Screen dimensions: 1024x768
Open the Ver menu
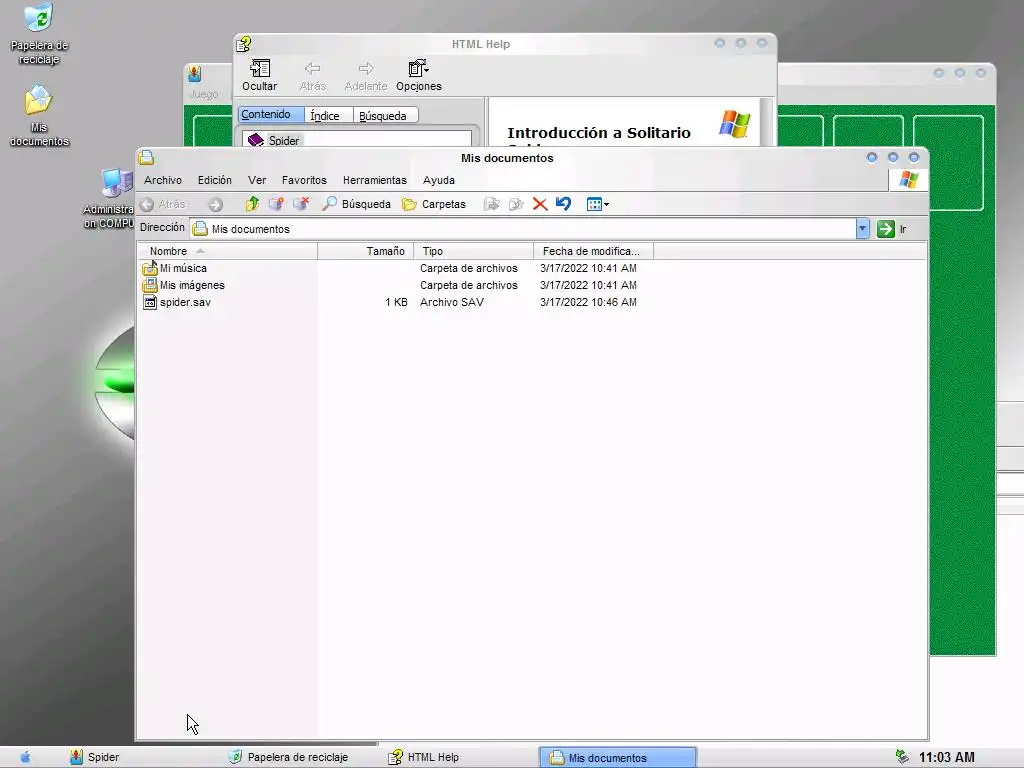coord(257,180)
